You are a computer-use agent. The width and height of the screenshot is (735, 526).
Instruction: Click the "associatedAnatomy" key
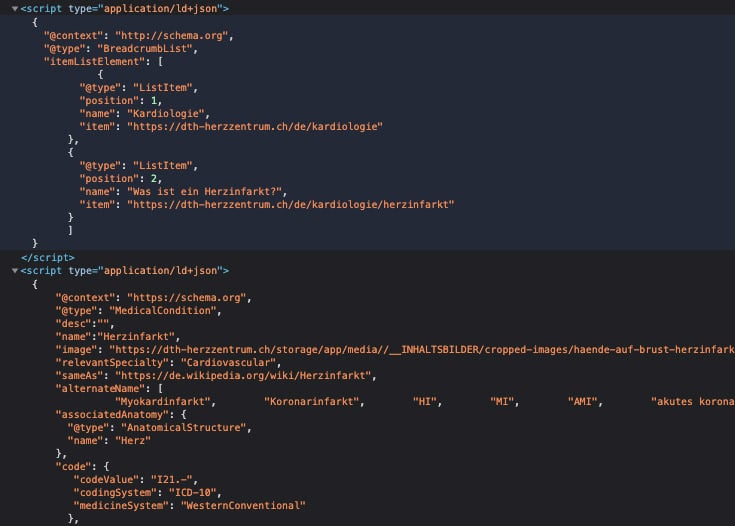(110, 415)
